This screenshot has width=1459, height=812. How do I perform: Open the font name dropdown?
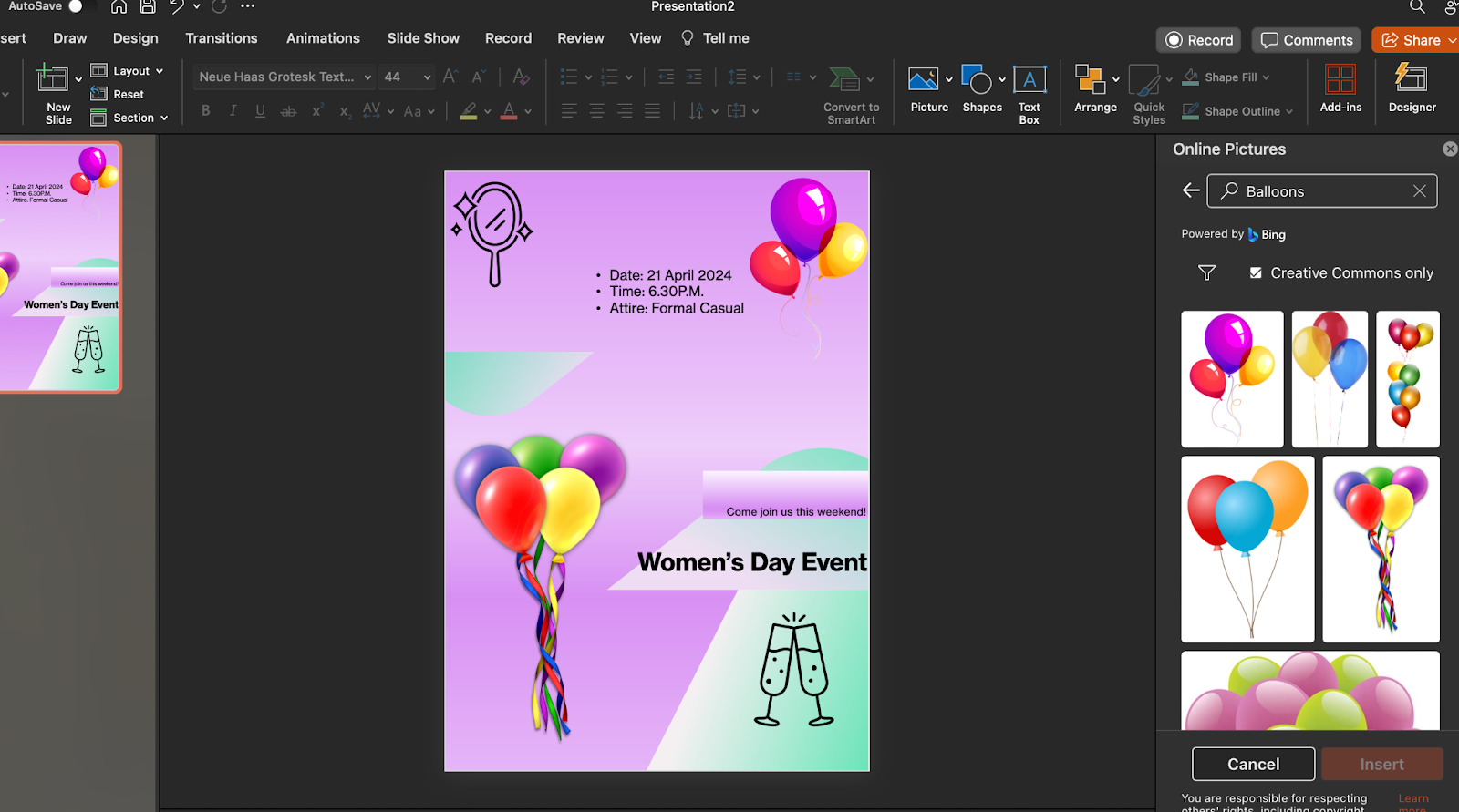[x=367, y=77]
